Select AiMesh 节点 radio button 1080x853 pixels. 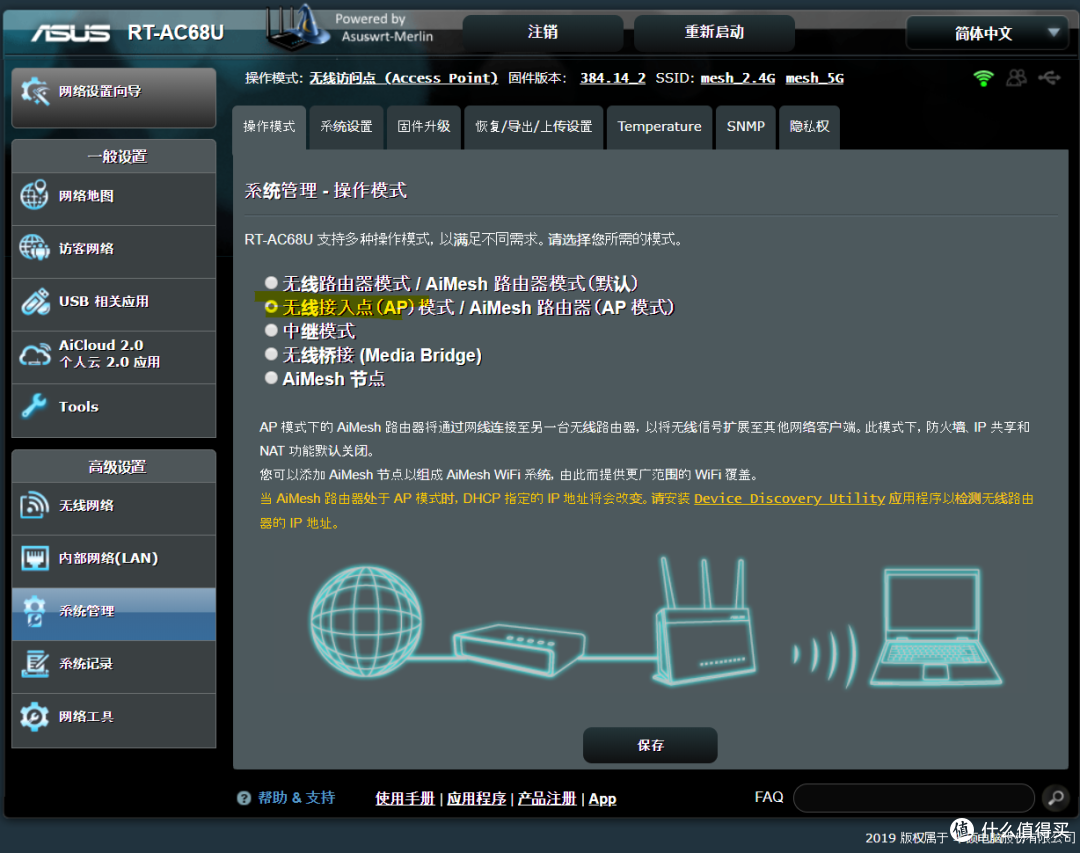pyautogui.click(x=271, y=378)
